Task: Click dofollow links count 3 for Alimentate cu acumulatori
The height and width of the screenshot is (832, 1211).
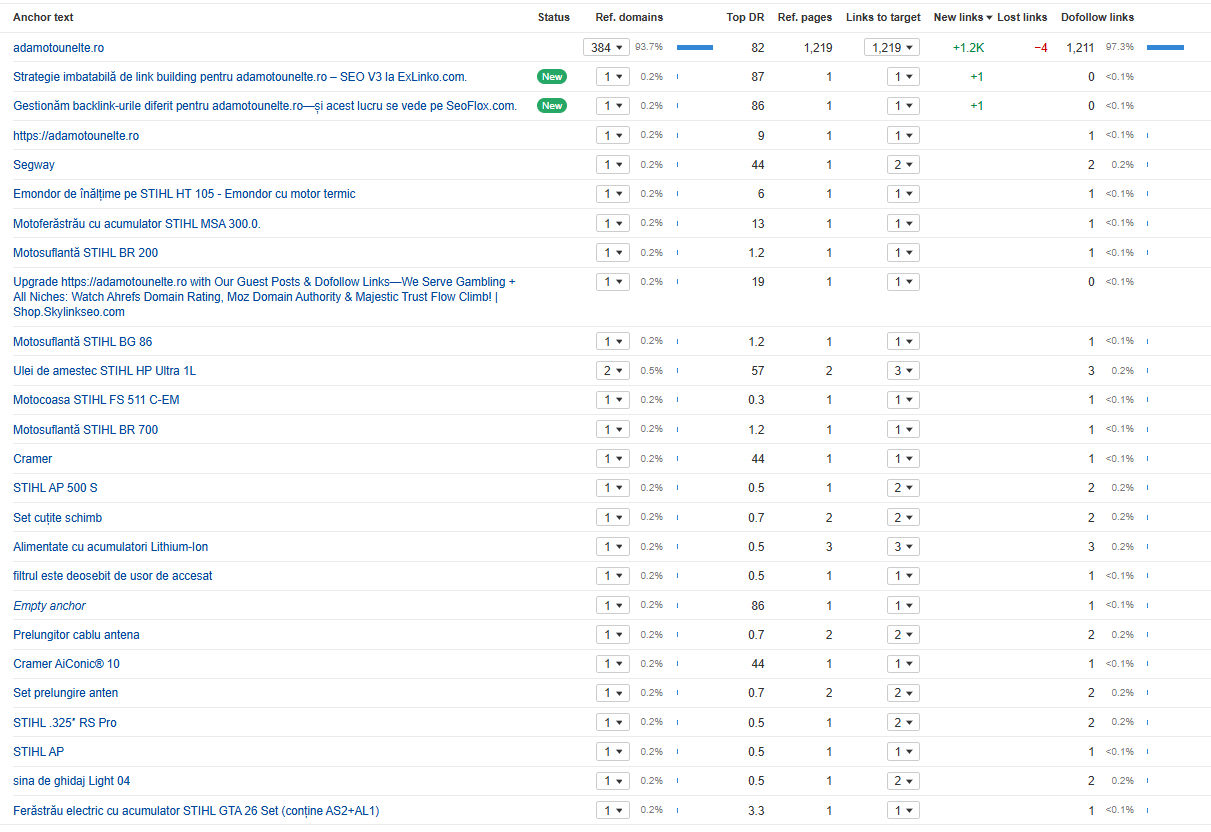Action: point(1091,547)
